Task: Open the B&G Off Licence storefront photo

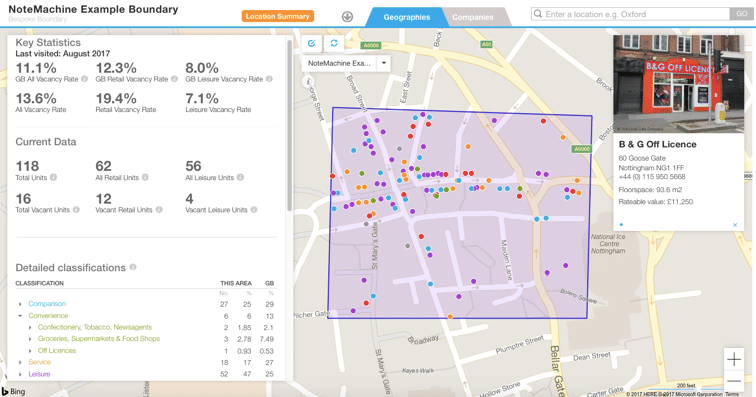Action: 678,83
